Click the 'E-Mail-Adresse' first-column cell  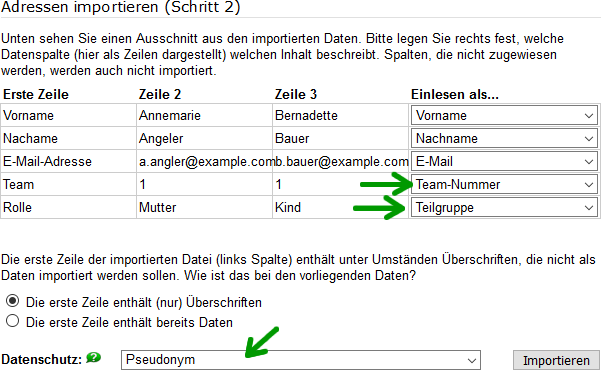[68, 161]
